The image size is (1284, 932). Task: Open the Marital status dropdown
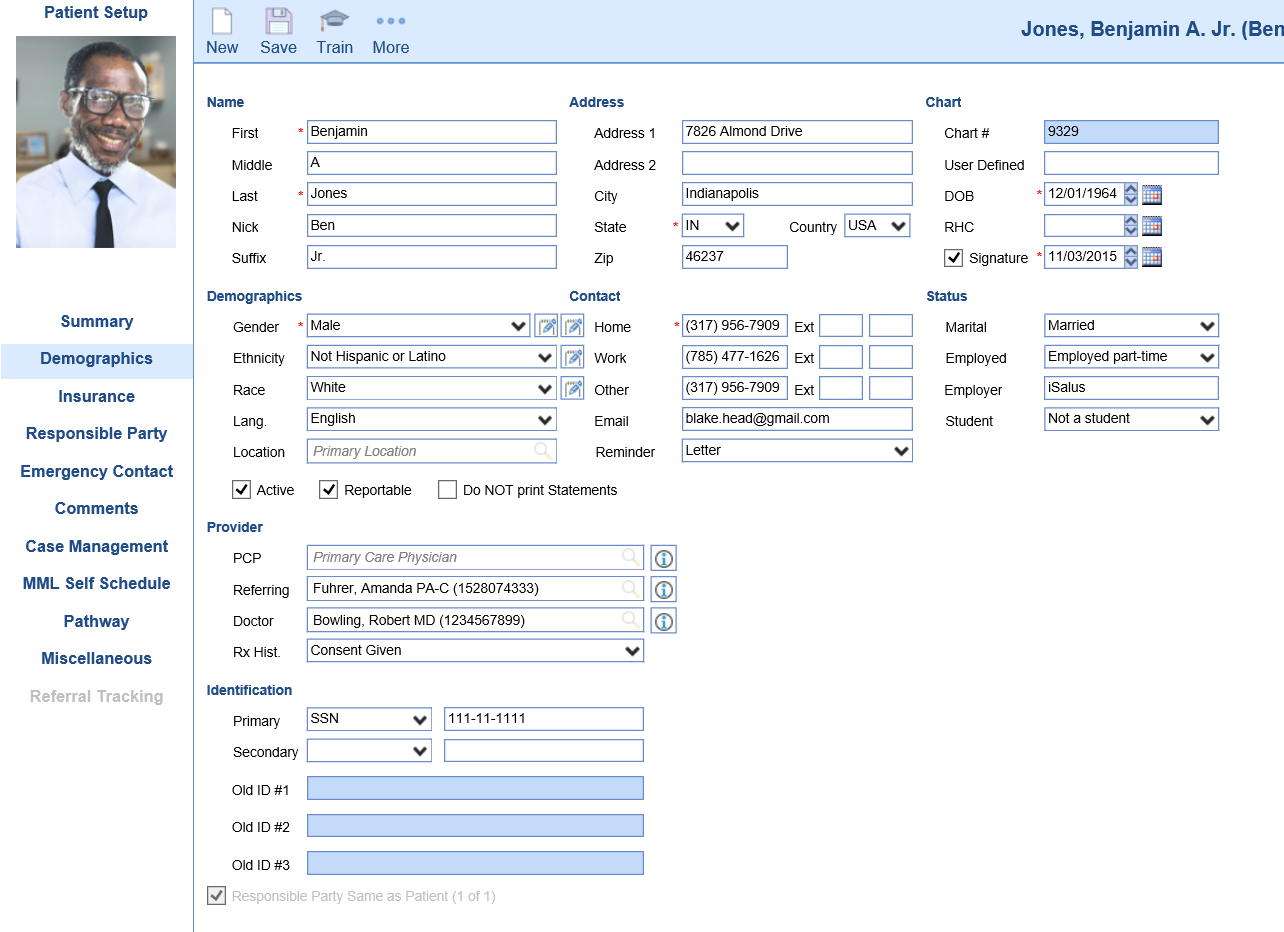tap(1131, 326)
